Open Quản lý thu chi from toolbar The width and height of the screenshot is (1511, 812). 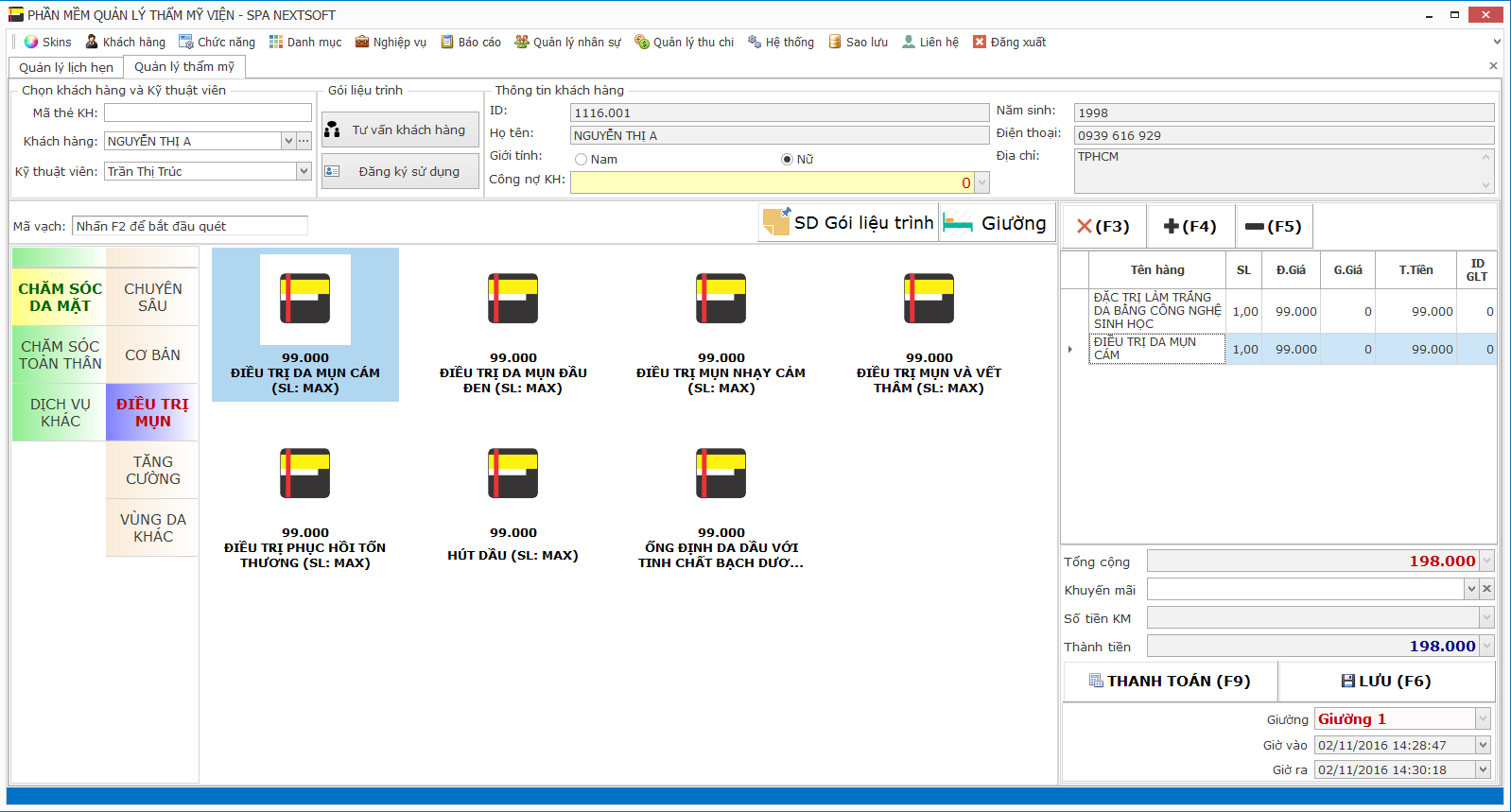tap(685, 42)
